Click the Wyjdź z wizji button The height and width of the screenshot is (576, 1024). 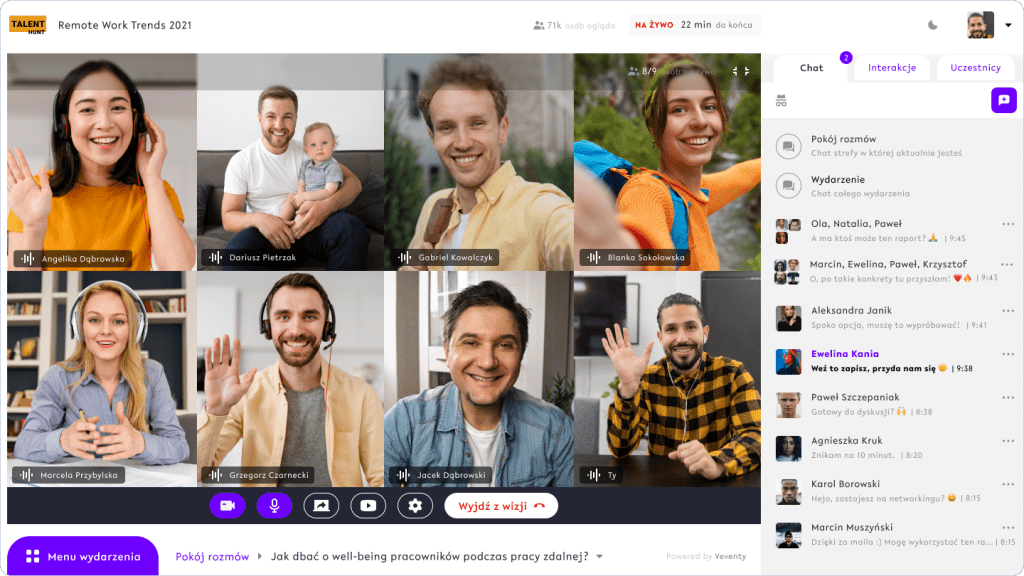pos(501,506)
